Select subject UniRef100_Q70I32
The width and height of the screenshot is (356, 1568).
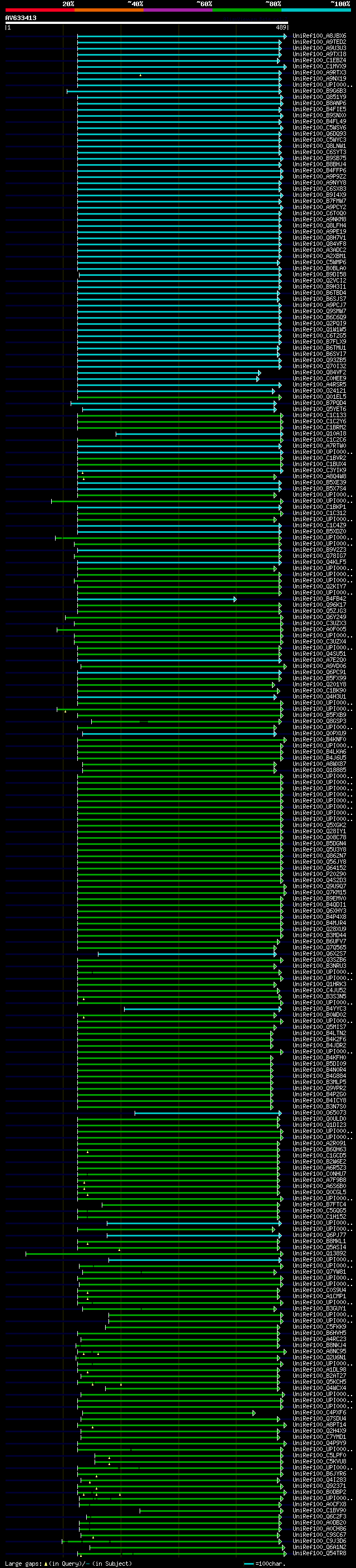(319, 367)
